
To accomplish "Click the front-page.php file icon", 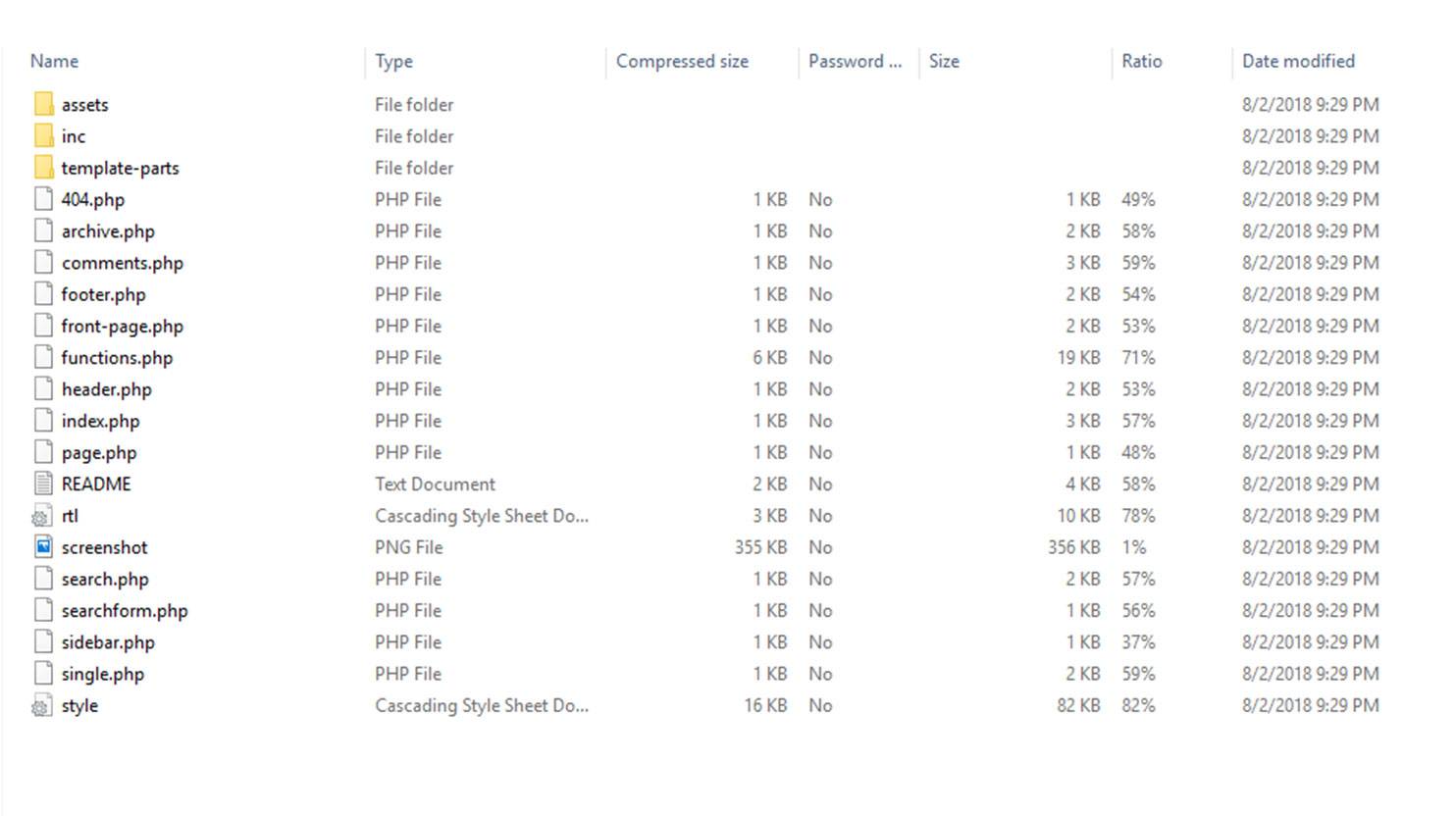I will [43, 326].
